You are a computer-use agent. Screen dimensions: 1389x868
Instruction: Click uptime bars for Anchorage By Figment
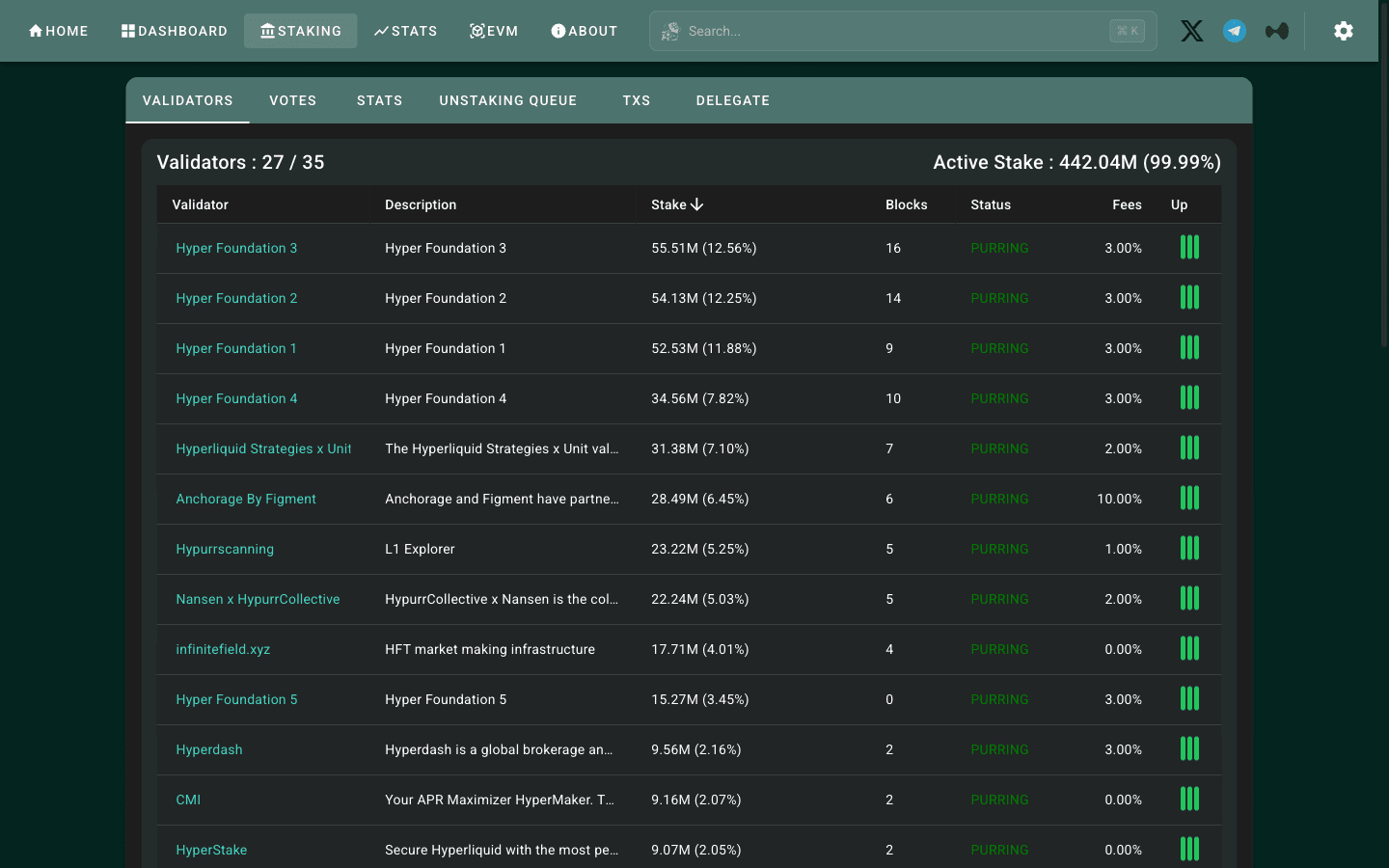point(1189,499)
